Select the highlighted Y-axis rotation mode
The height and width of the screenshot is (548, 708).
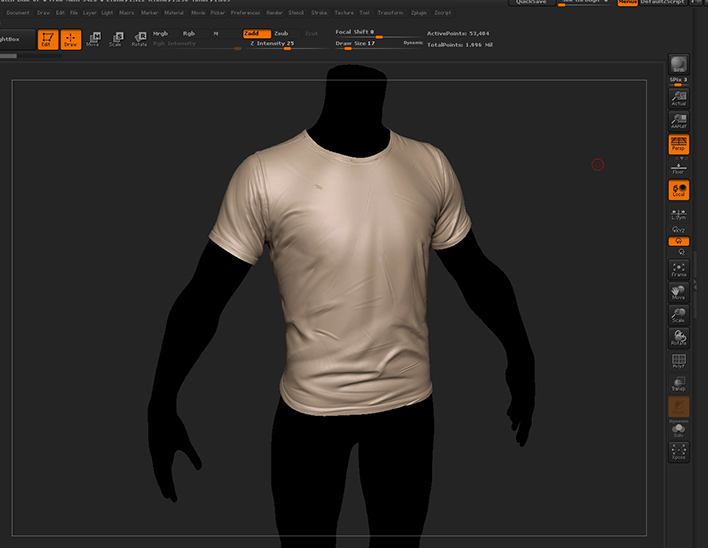678,241
